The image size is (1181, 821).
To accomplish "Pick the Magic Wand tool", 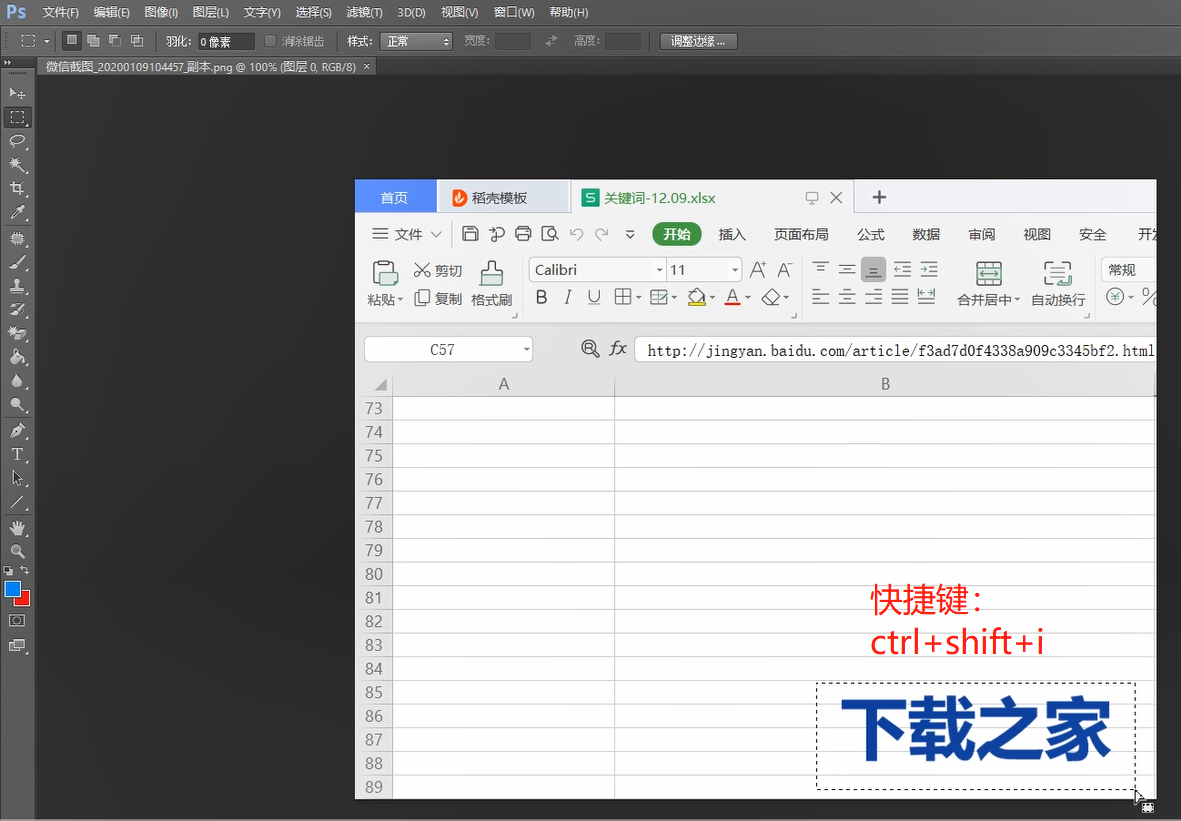I will coord(17,165).
